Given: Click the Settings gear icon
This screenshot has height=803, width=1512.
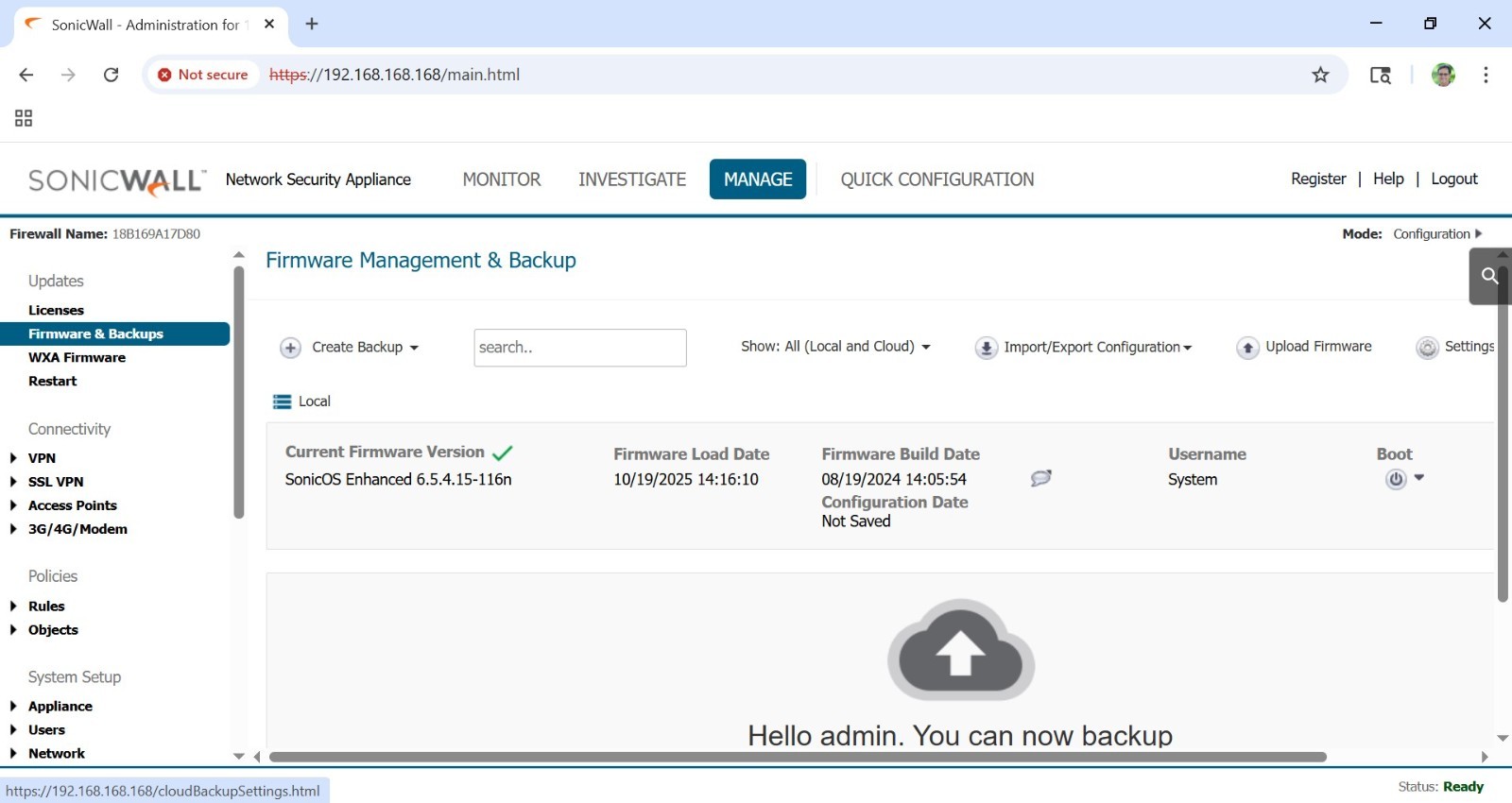Looking at the screenshot, I should click(1427, 348).
